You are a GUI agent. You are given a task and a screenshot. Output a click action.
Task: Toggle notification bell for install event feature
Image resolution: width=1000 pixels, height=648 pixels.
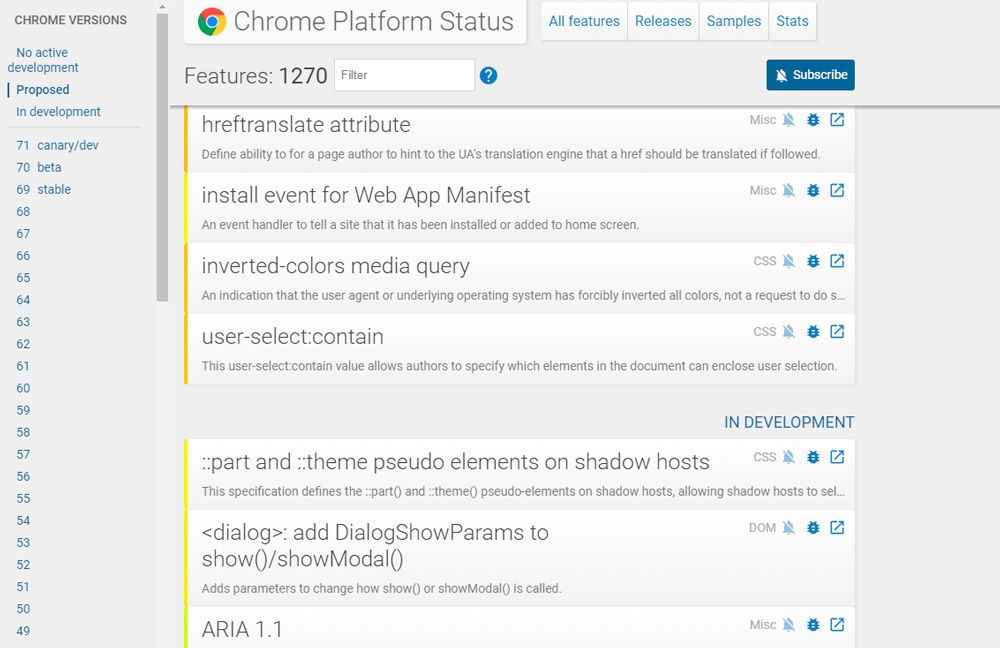789,191
